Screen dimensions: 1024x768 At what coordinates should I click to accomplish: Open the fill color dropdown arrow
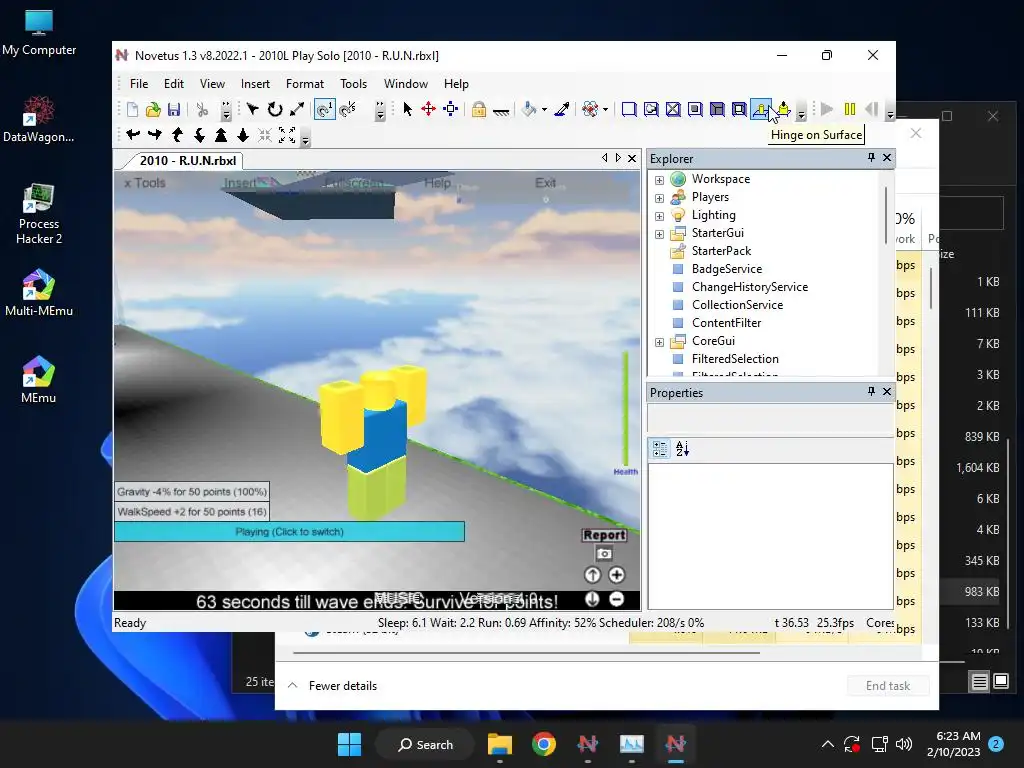pos(544,109)
